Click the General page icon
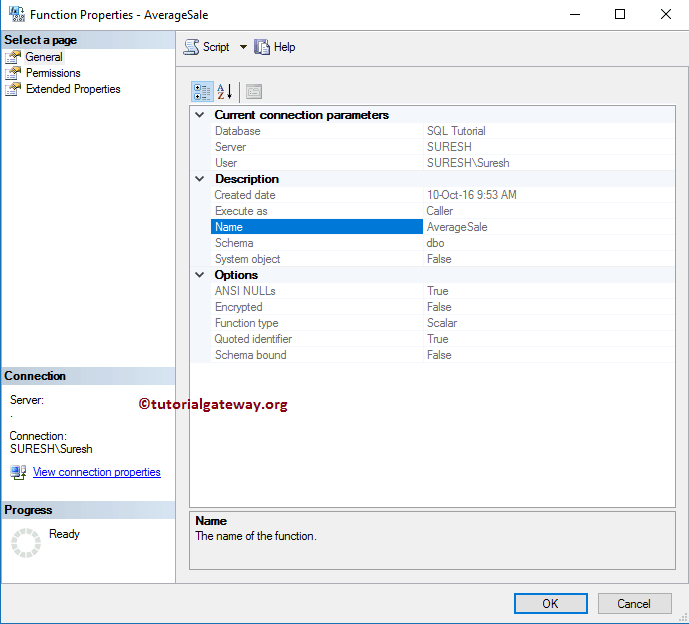The width and height of the screenshot is (689, 624). tap(13, 57)
